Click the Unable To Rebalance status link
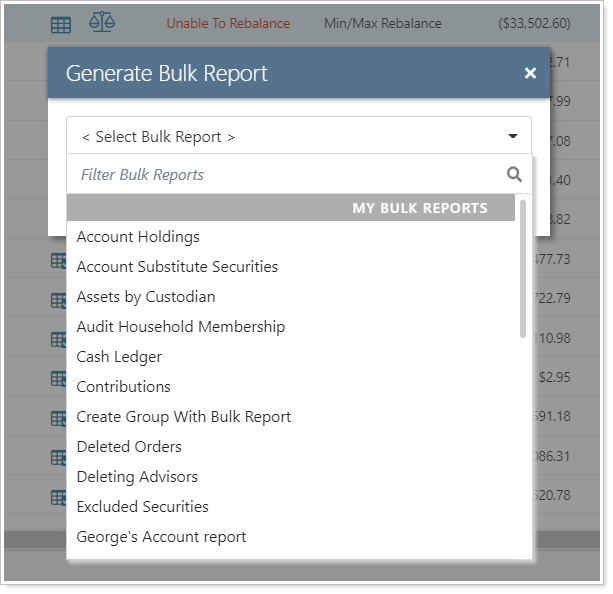The image size is (613, 594). [228, 23]
